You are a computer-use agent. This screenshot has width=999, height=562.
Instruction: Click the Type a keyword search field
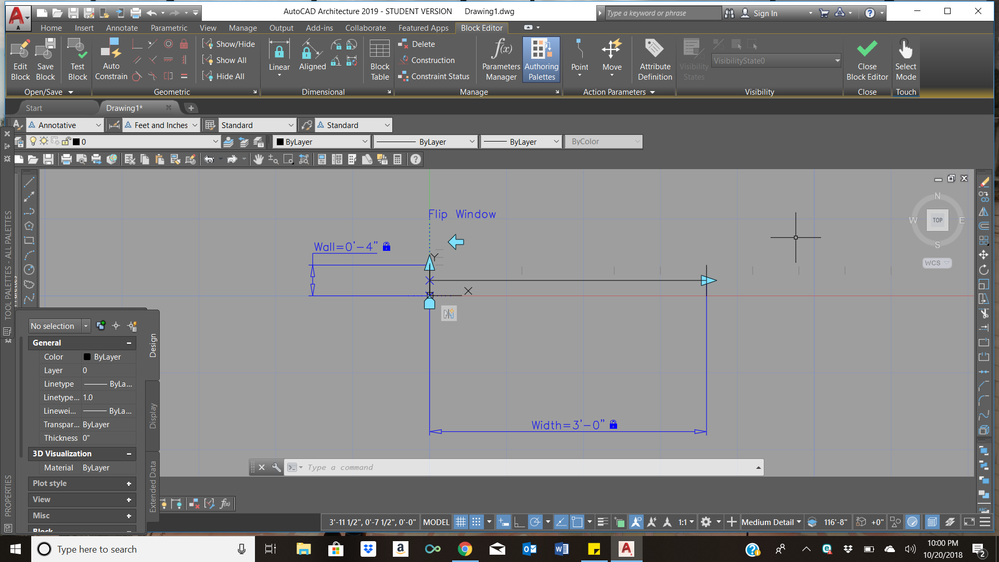coord(663,13)
